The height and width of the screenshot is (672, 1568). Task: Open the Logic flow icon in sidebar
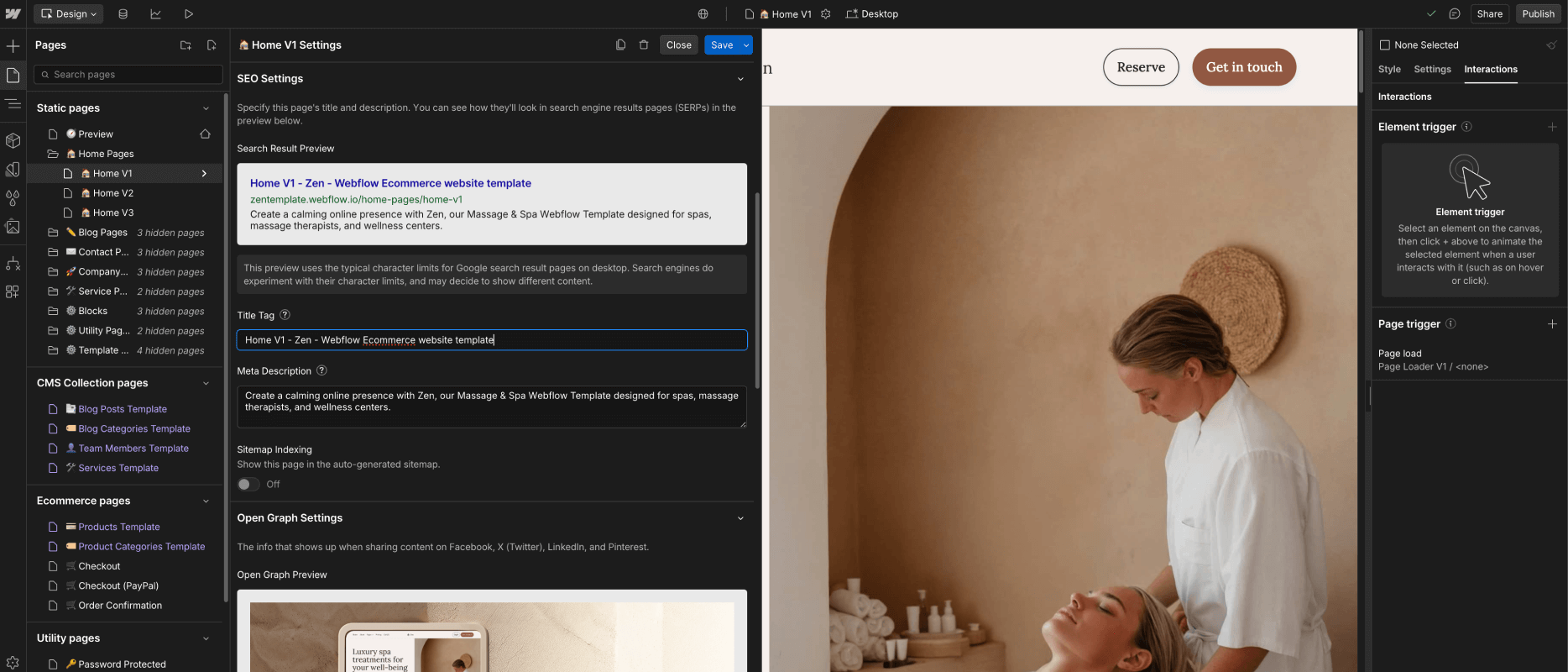tap(13, 264)
